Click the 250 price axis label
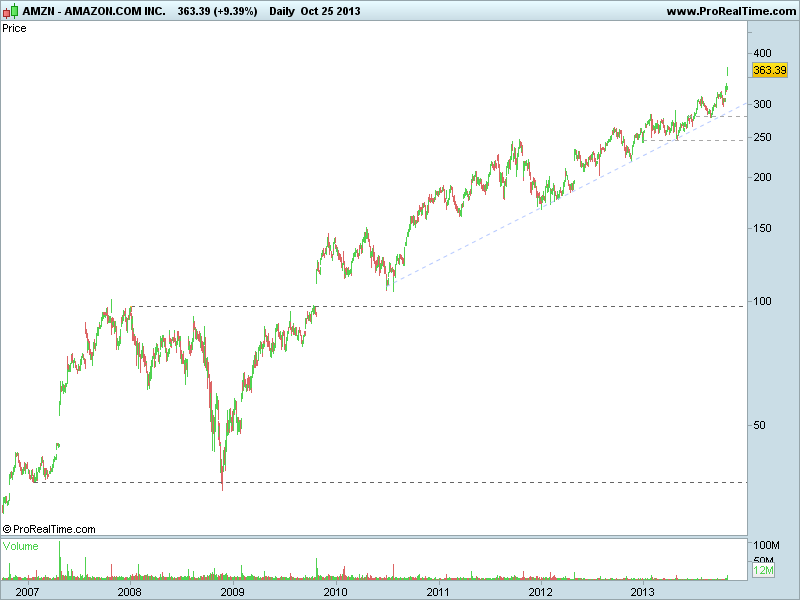The height and width of the screenshot is (600, 800). click(x=762, y=137)
